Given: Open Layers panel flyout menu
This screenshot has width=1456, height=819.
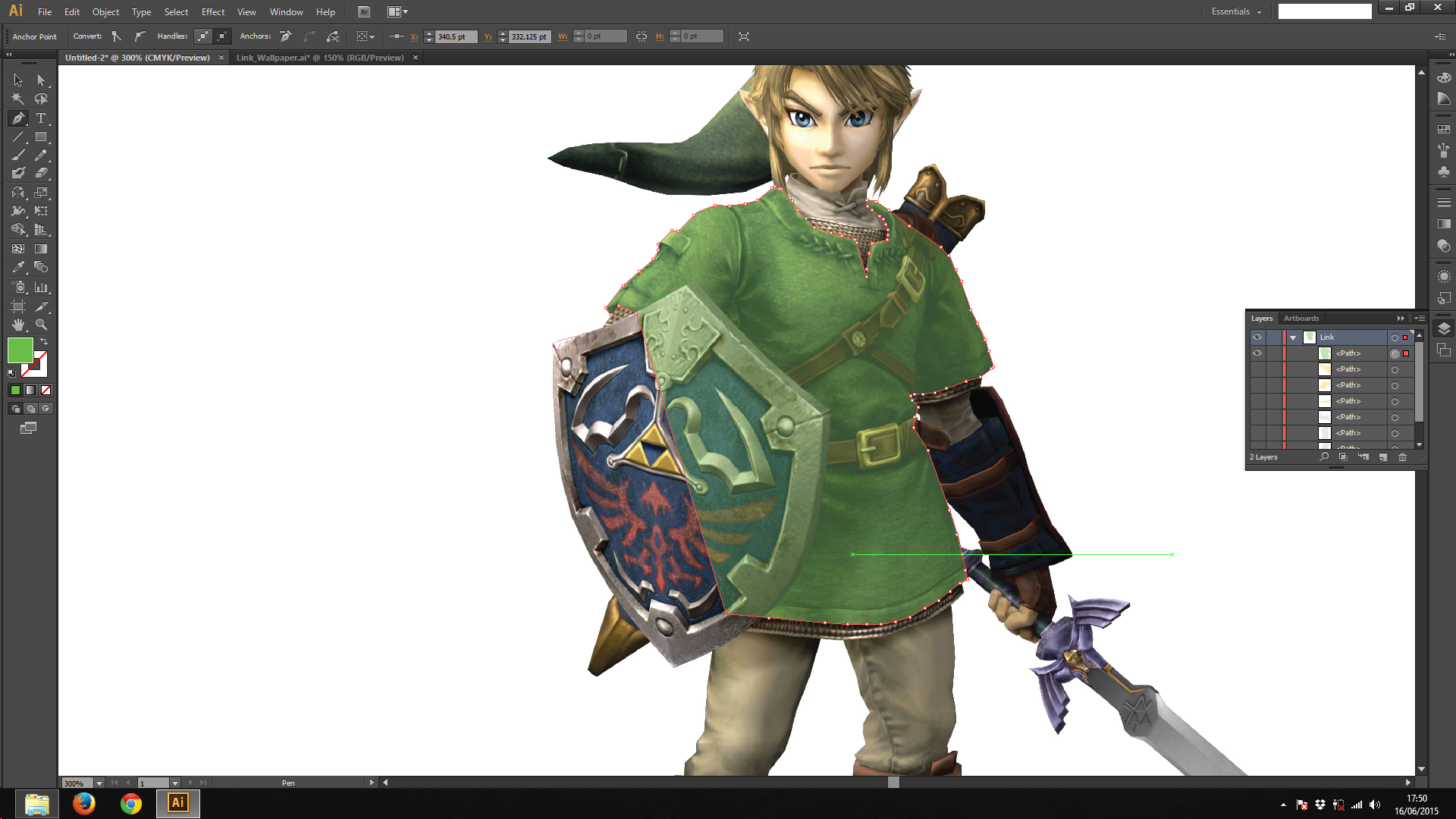Looking at the screenshot, I should click(1420, 318).
